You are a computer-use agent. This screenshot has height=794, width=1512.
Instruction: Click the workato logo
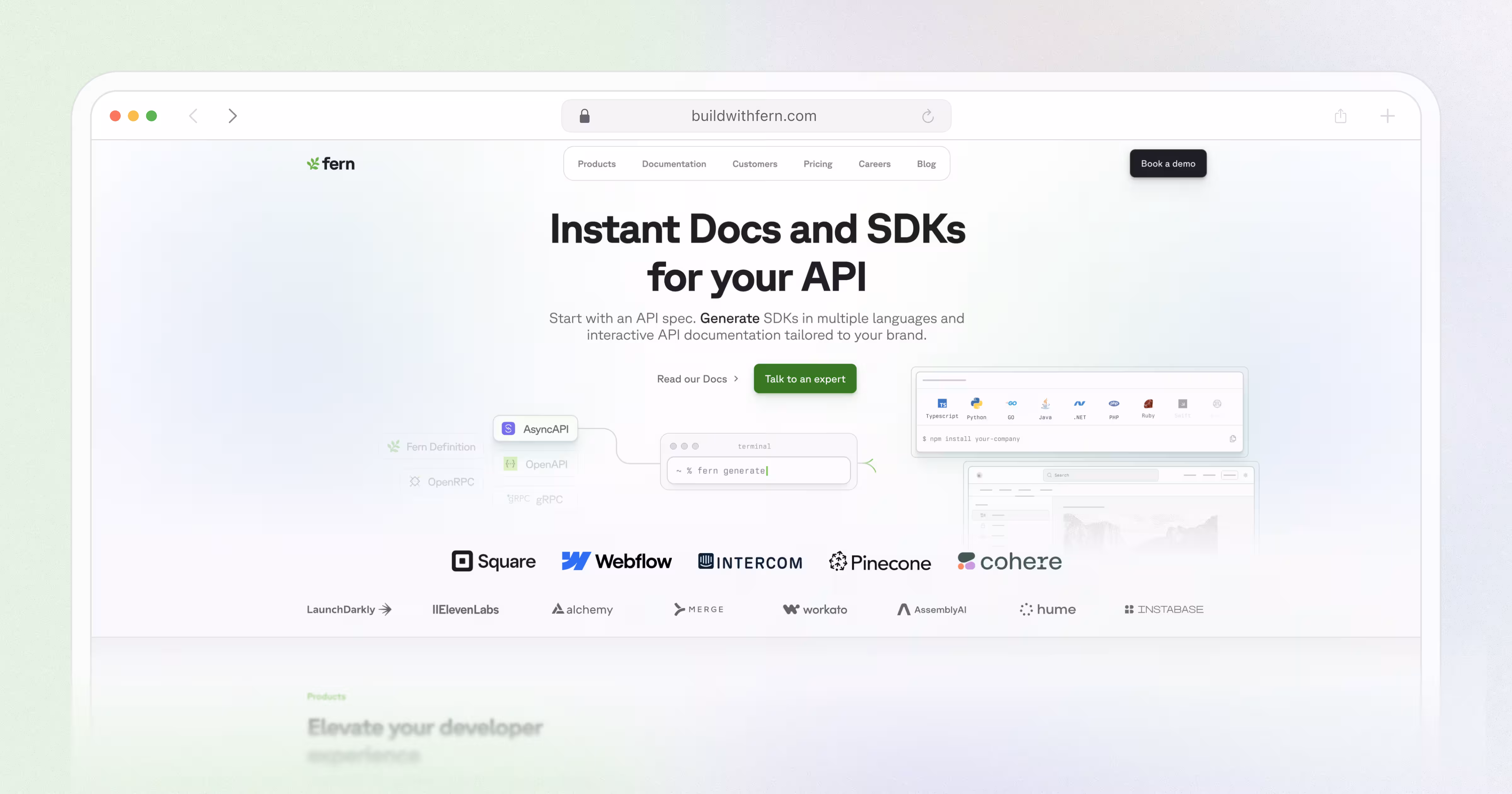815,610
